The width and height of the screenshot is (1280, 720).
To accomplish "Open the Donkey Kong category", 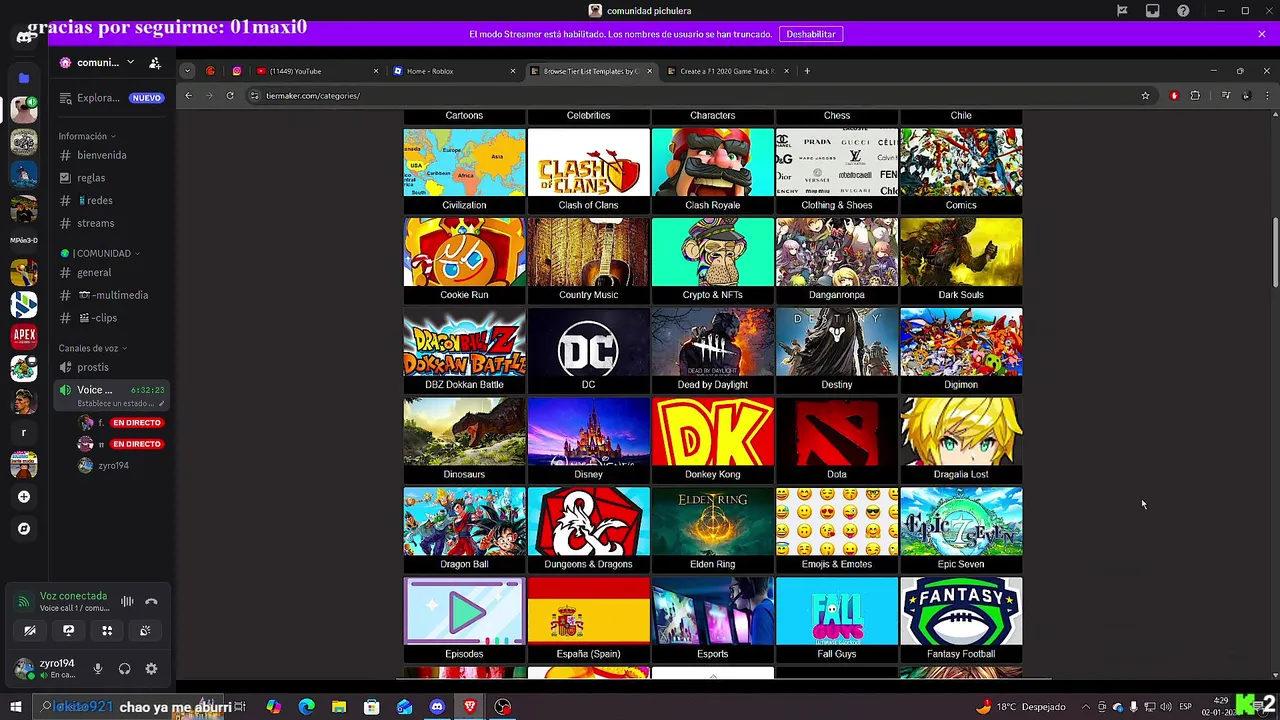I will tap(712, 440).
